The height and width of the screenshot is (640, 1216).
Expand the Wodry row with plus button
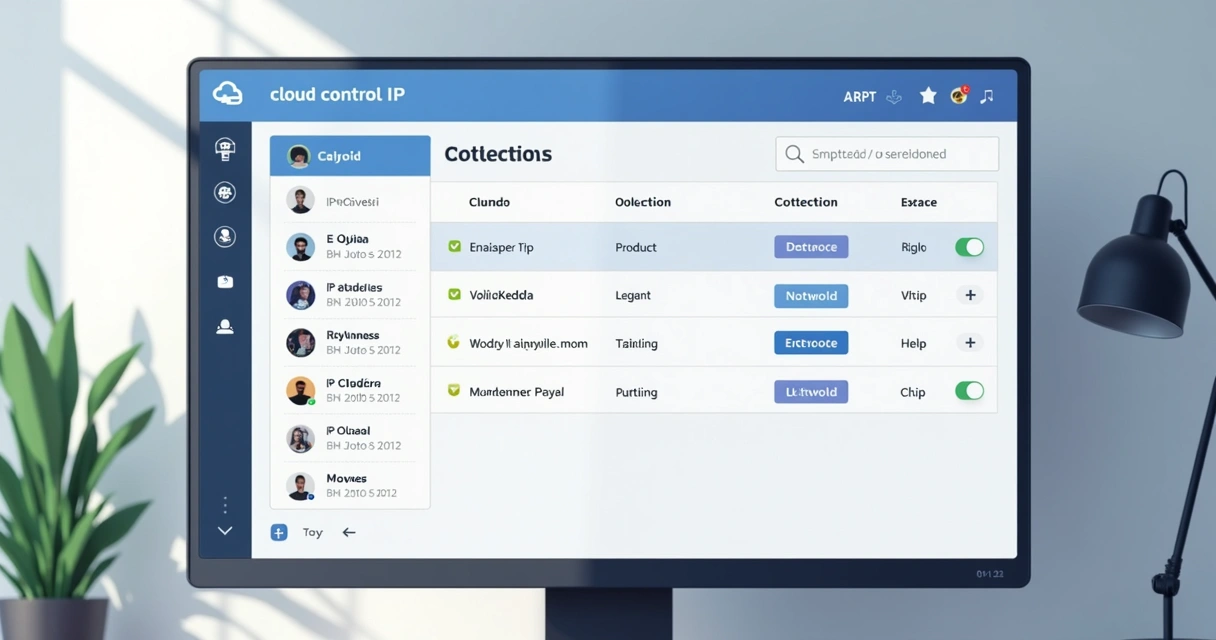[x=969, y=343]
